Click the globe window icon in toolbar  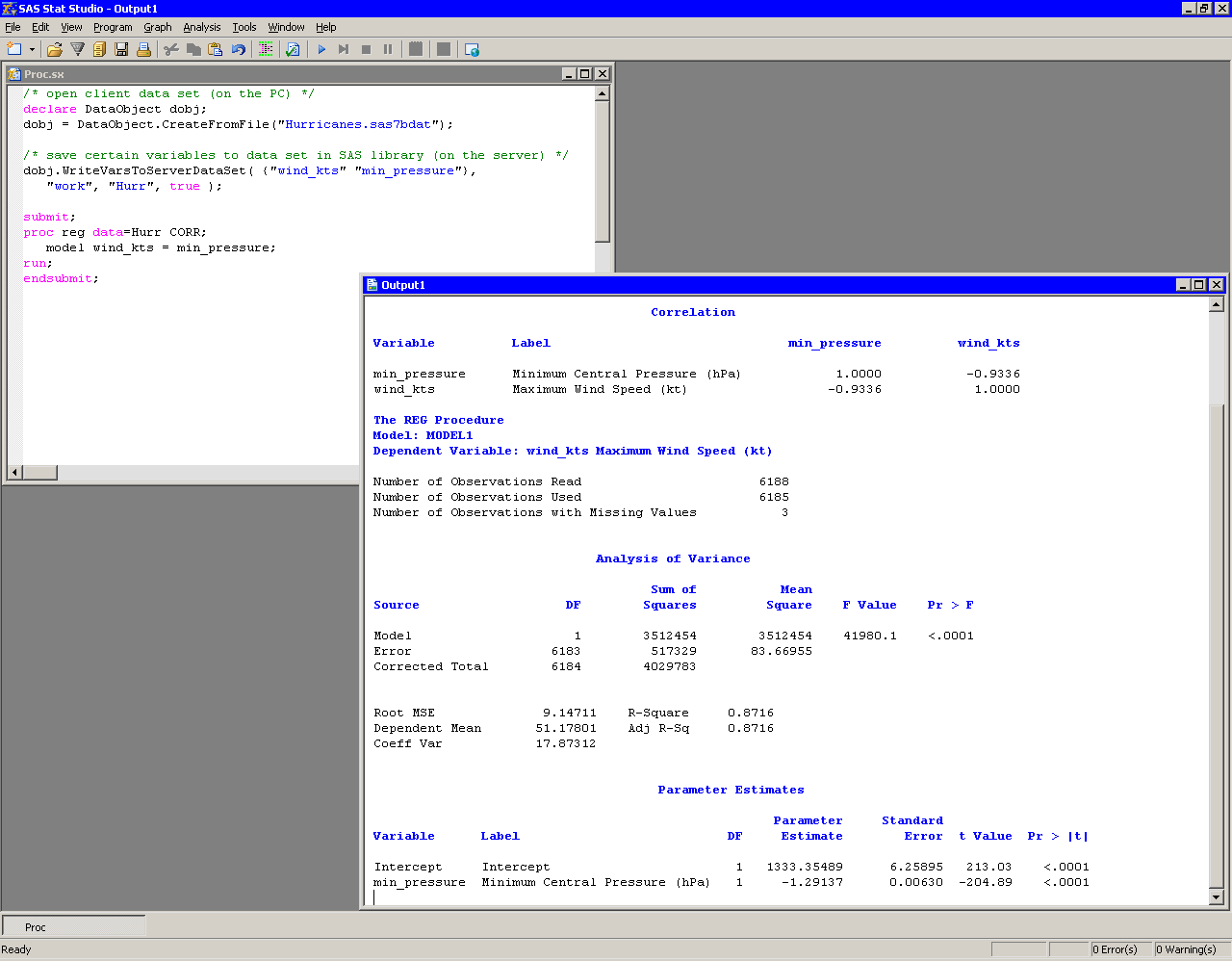pyautogui.click(x=472, y=49)
